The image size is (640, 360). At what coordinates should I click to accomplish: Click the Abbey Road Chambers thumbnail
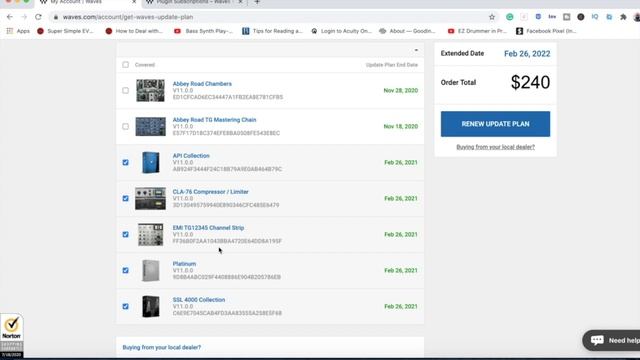pyautogui.click(x=151, y=90)
